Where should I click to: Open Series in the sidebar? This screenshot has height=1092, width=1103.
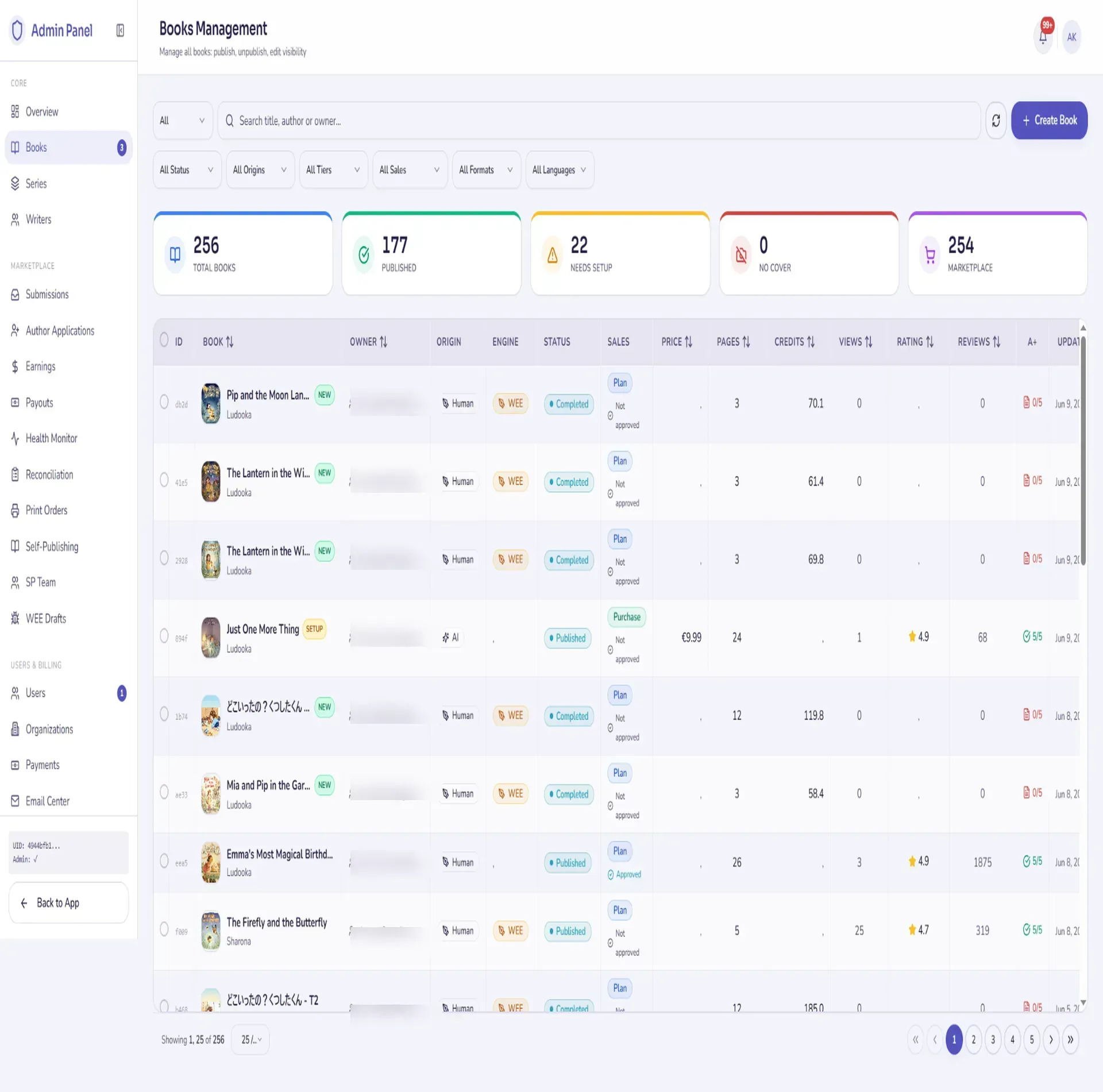[68, 184]
